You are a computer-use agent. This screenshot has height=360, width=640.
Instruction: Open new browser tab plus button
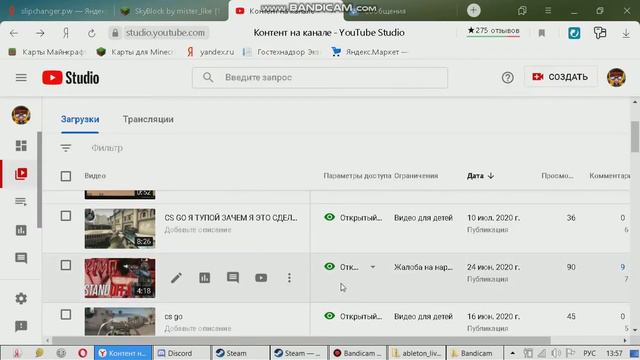pyautogui.click(x=473, y=10)
